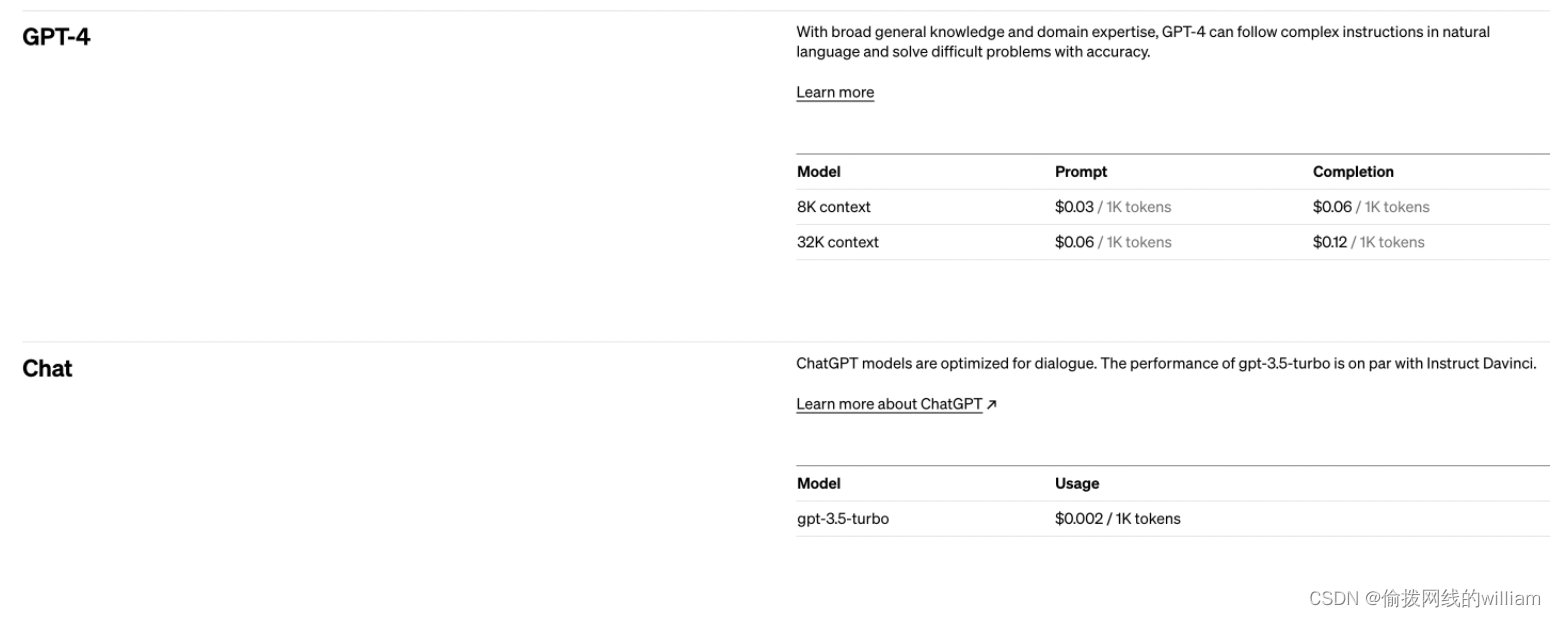Click the Model header in GPT-4 table
Image resolution: width=1556 pixels, height=617 pixels.
click(819, 172)
